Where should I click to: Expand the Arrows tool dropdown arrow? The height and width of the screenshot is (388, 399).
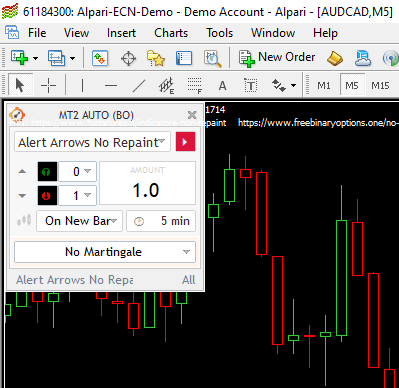click(x=293, y=85)
